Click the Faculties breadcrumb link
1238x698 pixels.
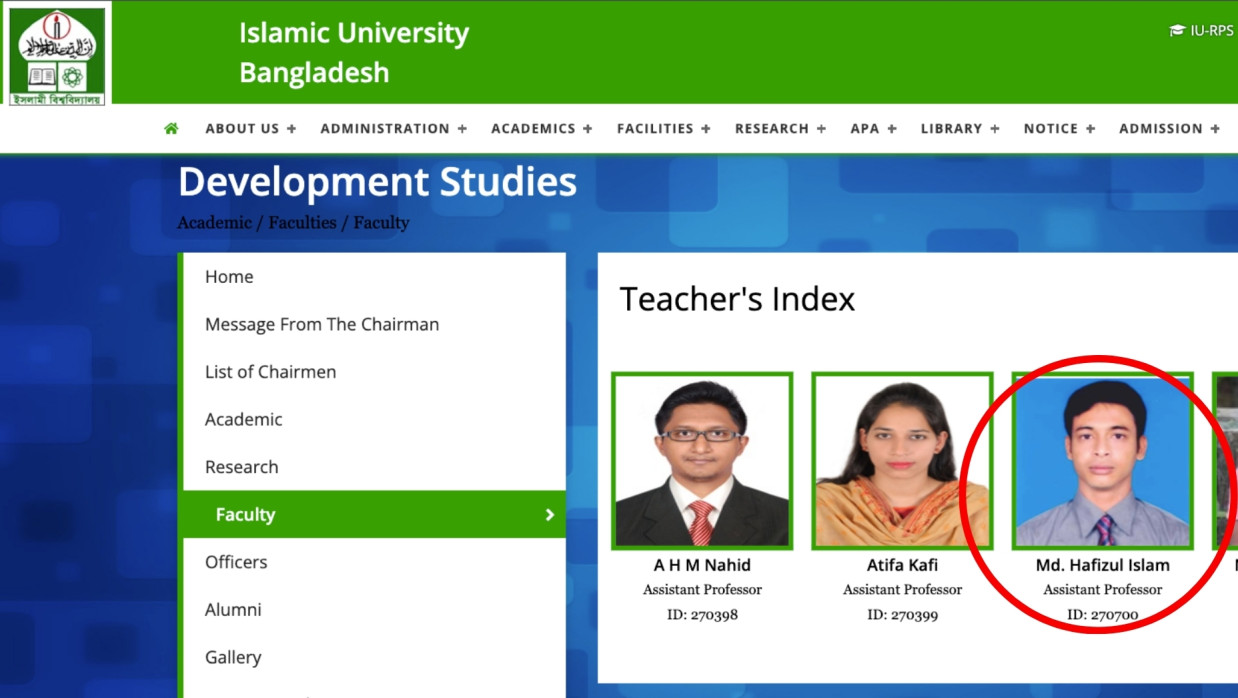pyautogui.click(x=302, y=223)
